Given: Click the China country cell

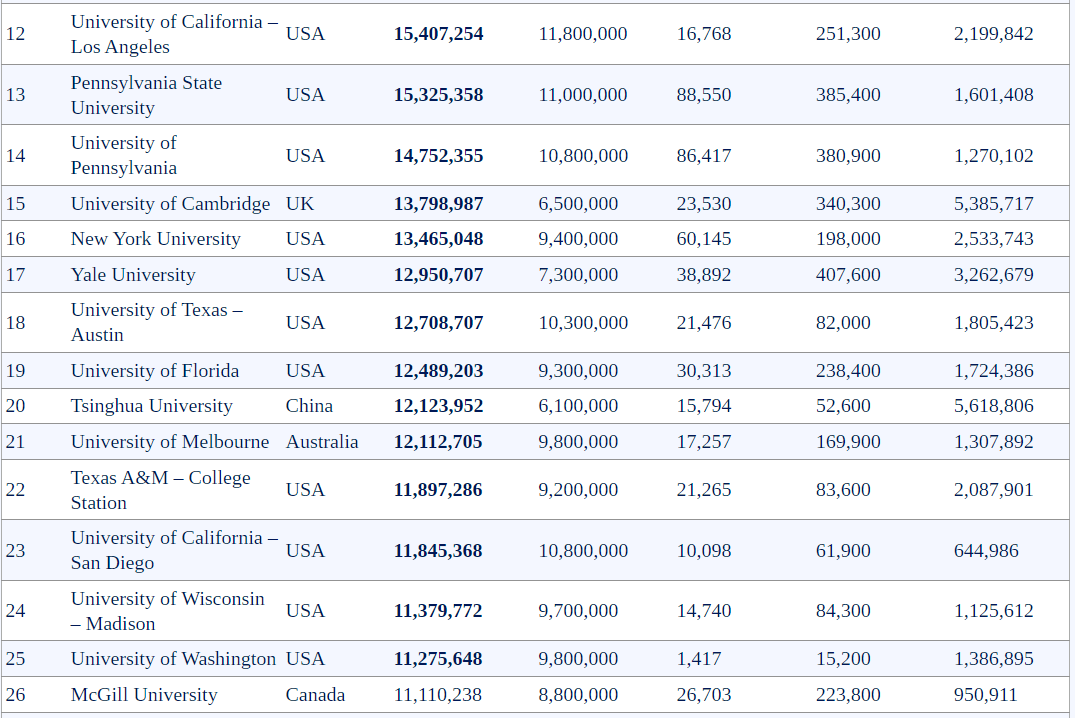Looking at the screenshot, I should 309,406.
